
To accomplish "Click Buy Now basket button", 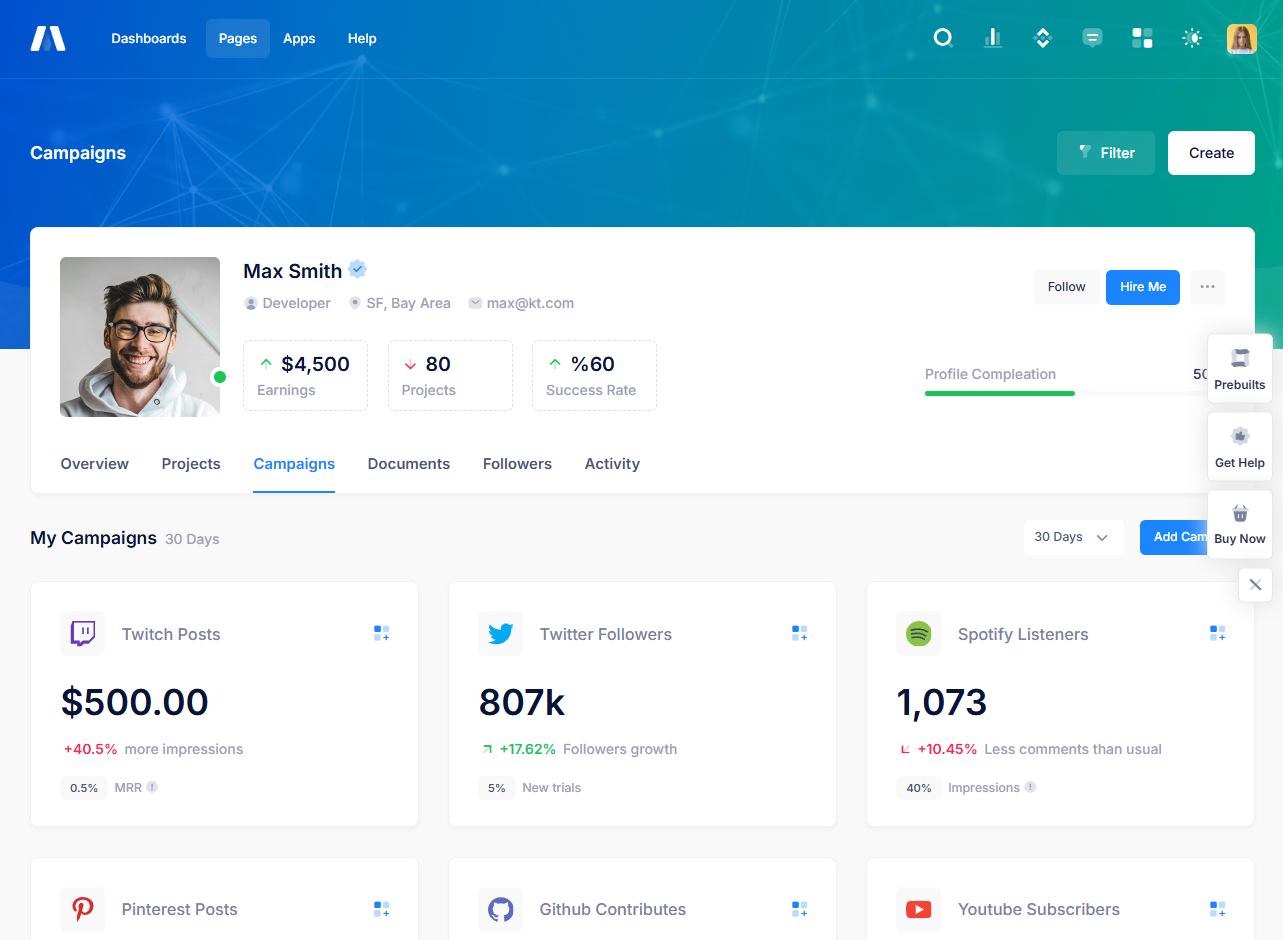I will (1240, 524).
